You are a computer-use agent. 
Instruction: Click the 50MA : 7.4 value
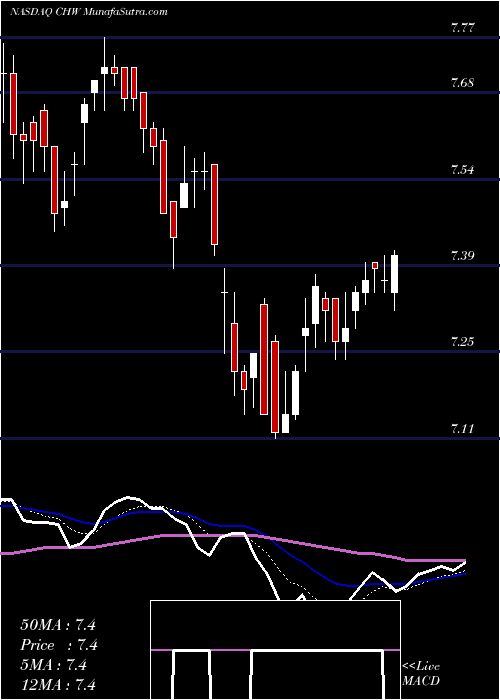58,625
